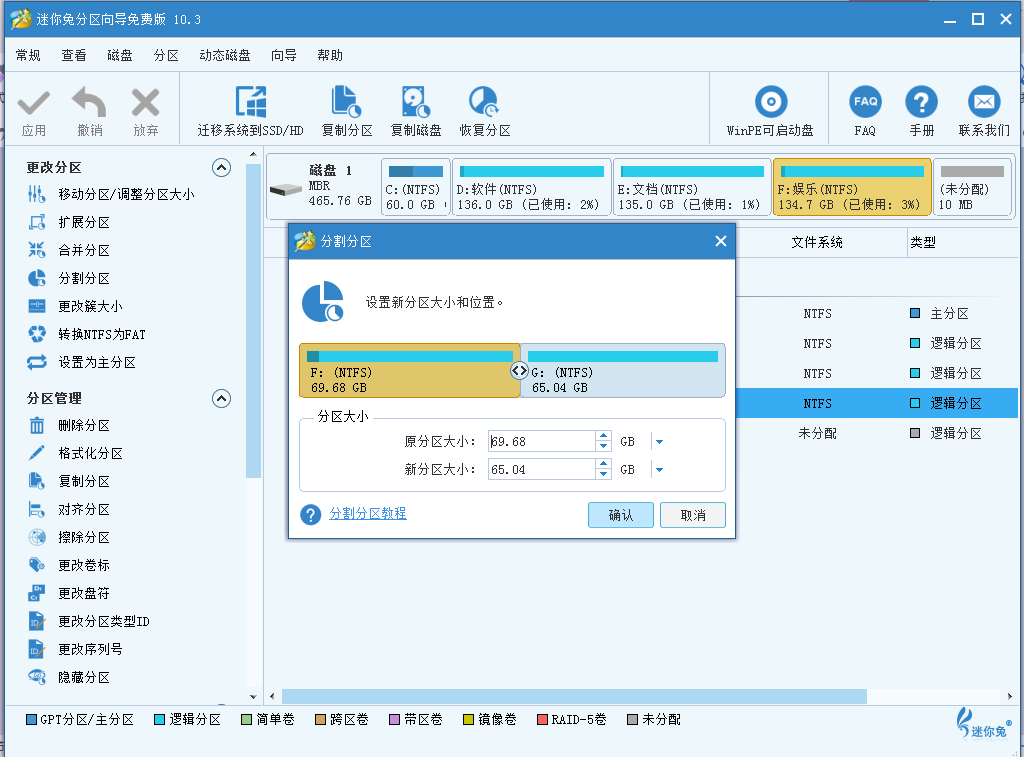This screenshot has width=1024, height=757.
Task: Choose Format Partition (格式化分区) in sidebar
Action: pos(90,453)
